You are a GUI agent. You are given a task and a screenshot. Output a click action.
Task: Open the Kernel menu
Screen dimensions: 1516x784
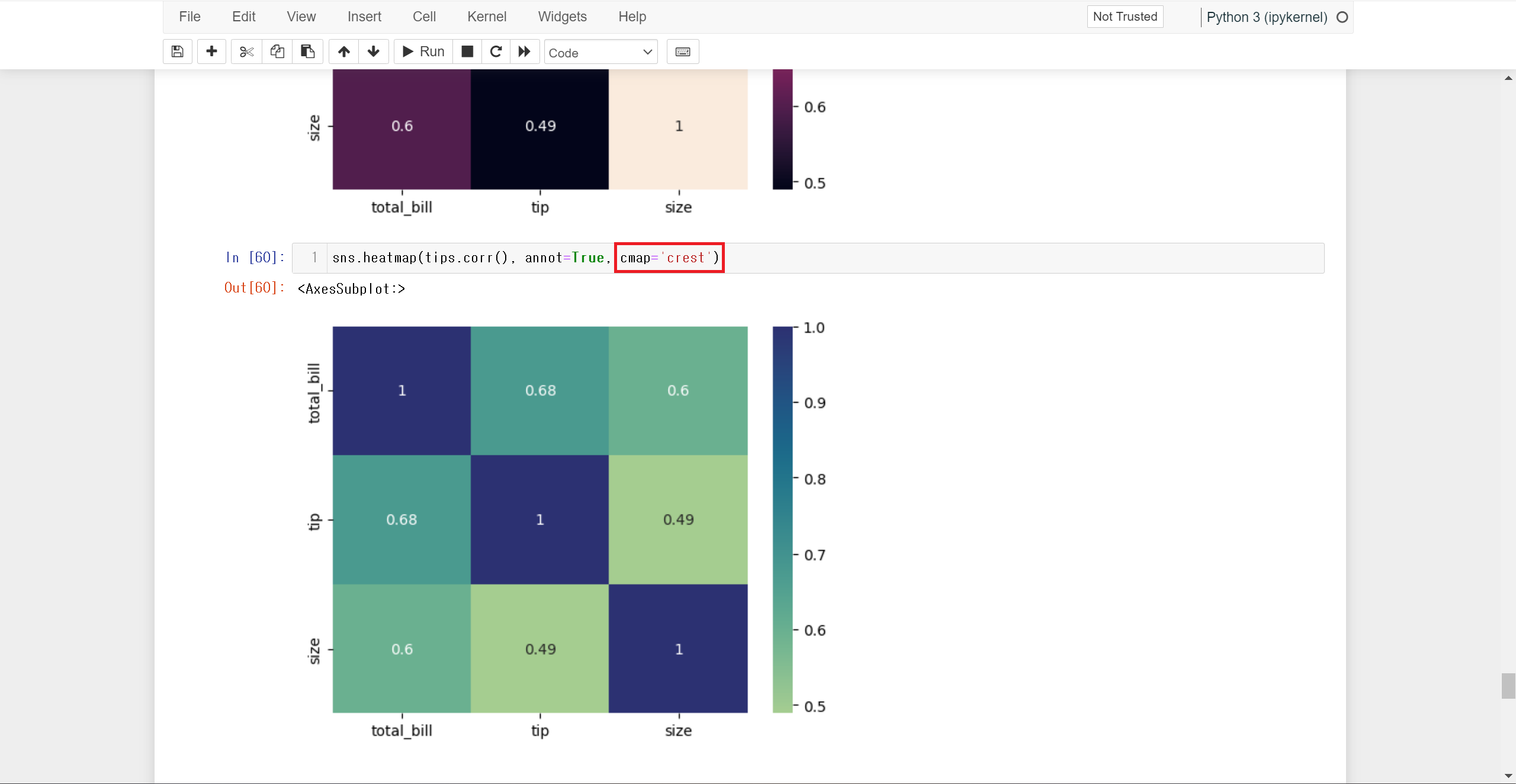point(486,17)
